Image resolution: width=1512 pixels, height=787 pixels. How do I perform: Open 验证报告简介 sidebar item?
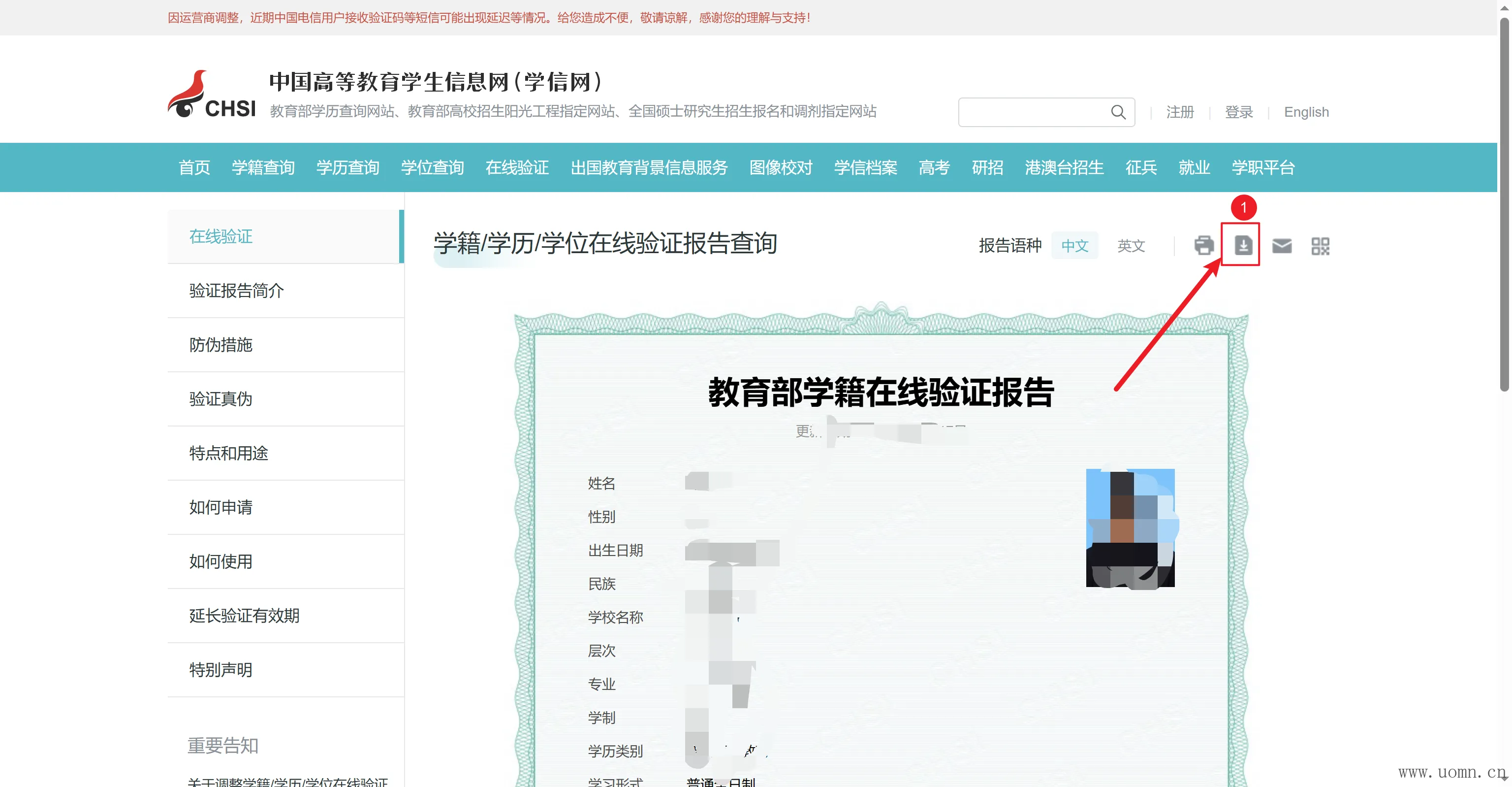click(x=237, y=291)
